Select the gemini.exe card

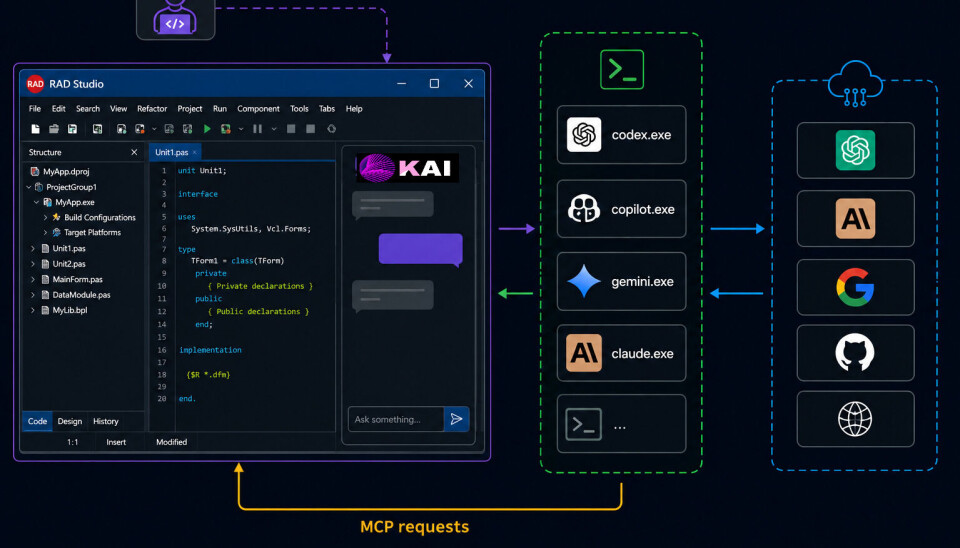pyautogui.click(x=621, y=282)
